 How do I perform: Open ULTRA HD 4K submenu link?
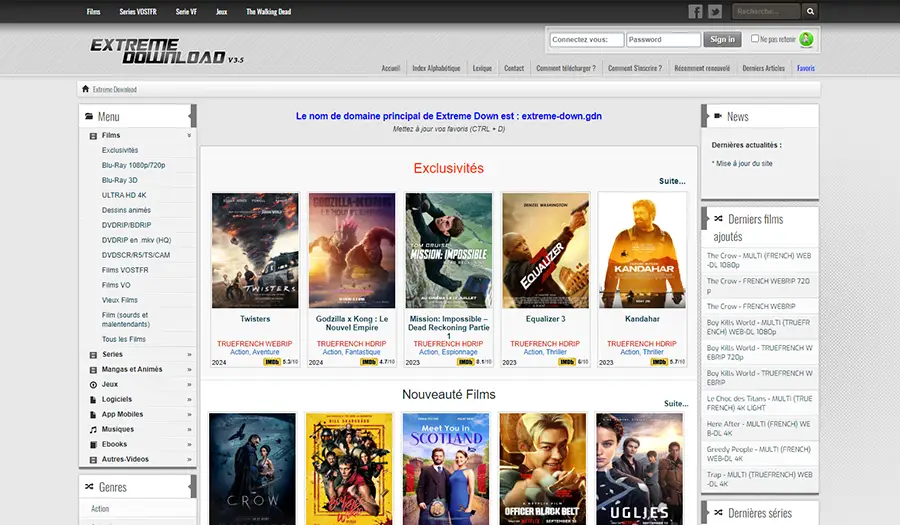pos(124,195)
